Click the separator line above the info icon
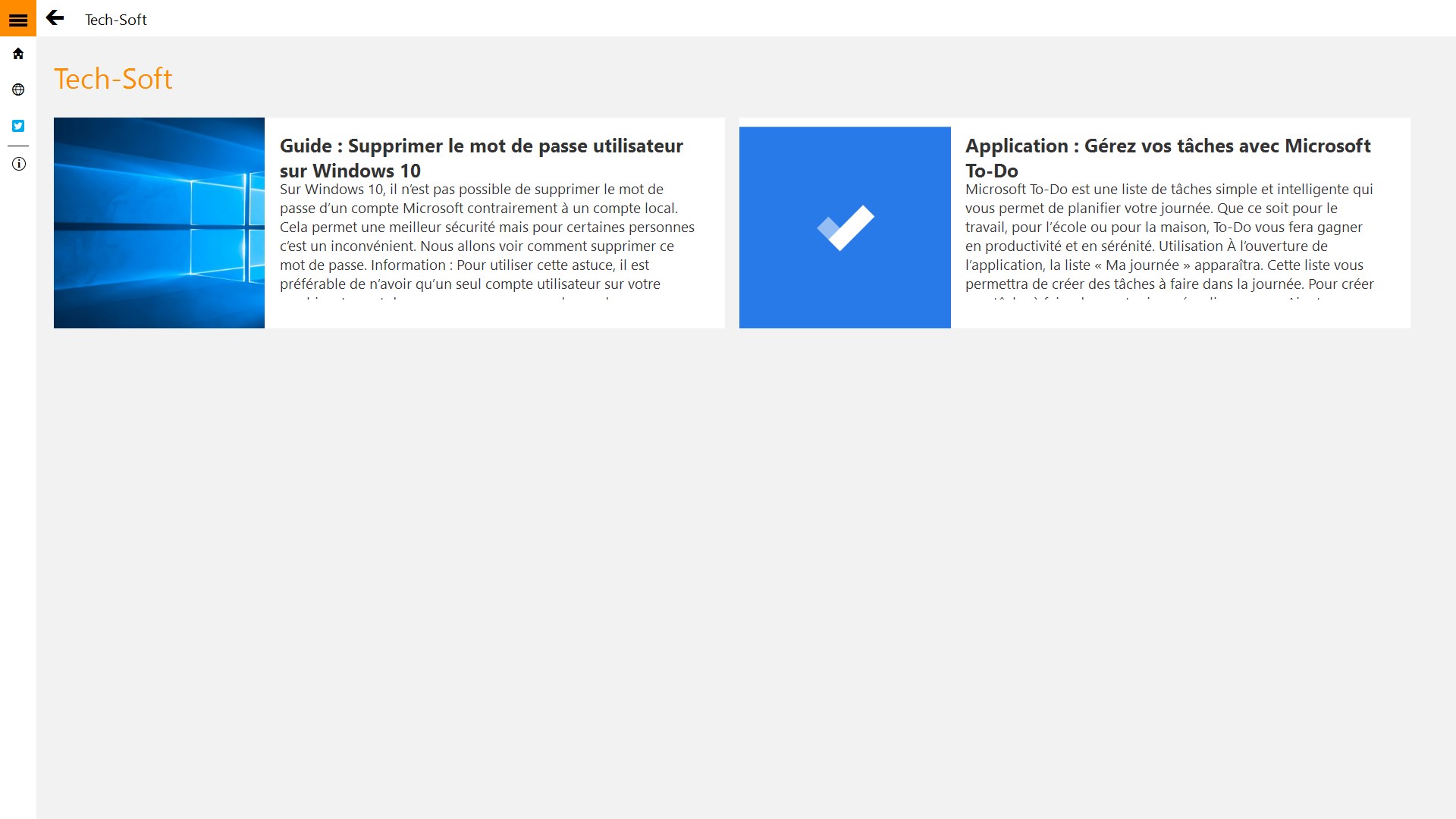 [x=18, y=146]
